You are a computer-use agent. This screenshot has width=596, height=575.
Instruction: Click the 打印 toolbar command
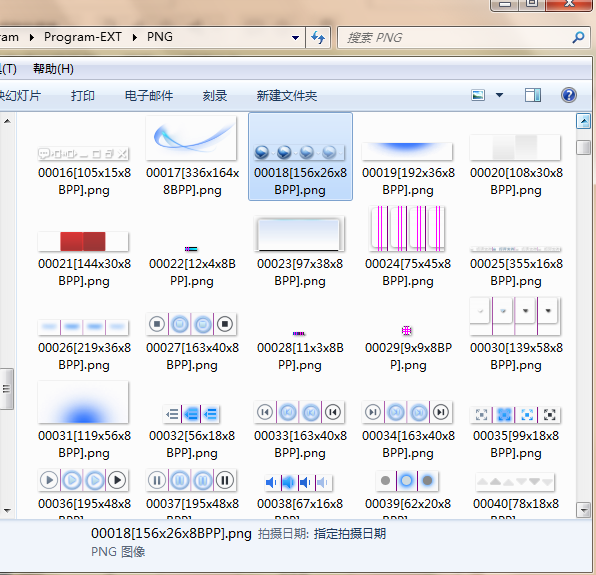(x=82, y=95)
